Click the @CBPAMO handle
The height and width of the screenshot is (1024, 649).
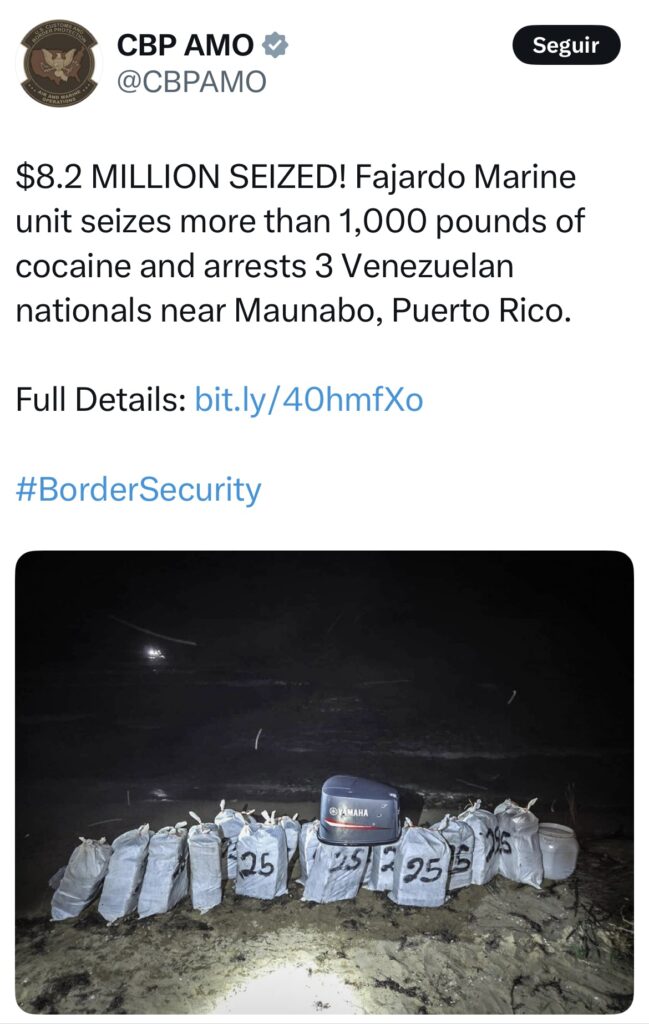point(192,82)
